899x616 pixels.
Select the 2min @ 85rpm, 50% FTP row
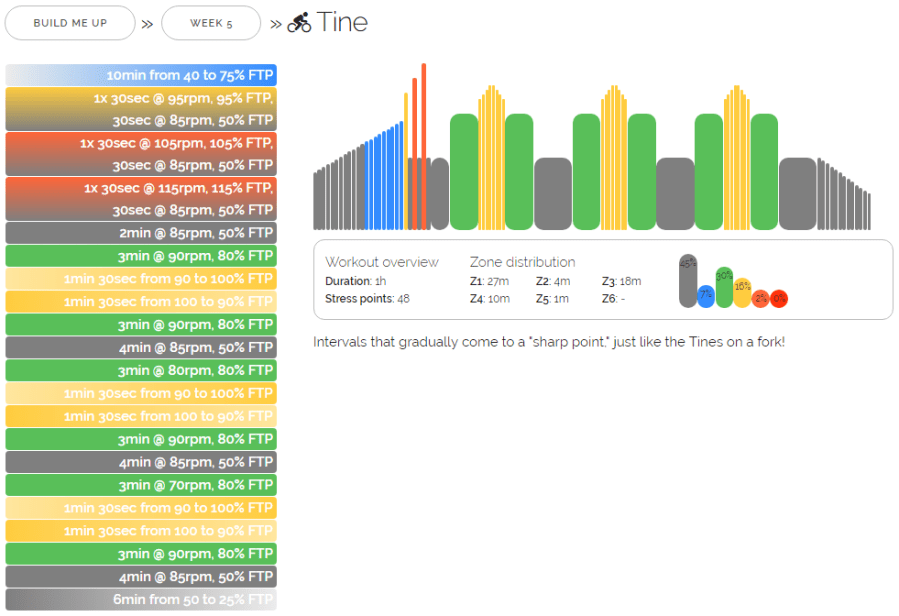141,233
